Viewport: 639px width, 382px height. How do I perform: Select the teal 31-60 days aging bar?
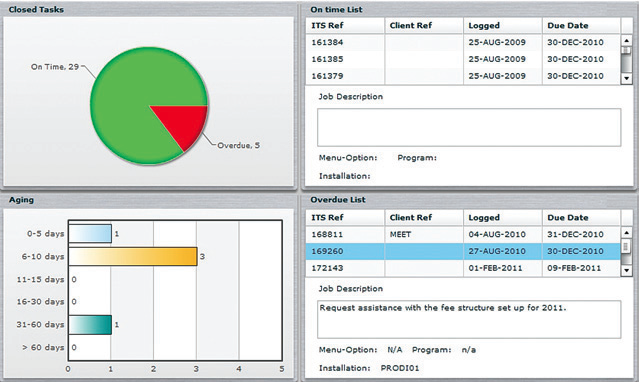(90, 325)
